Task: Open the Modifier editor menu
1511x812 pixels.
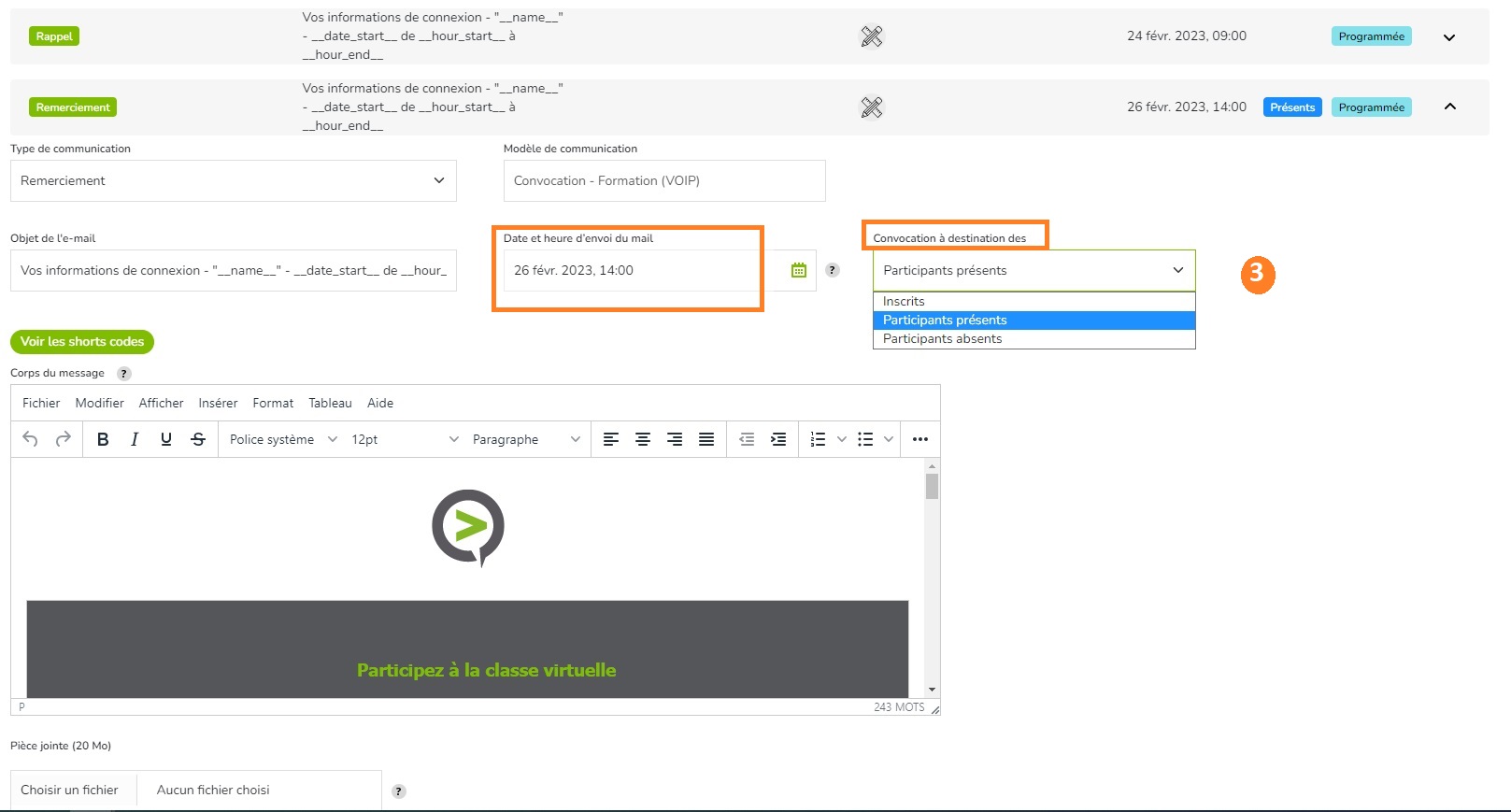Action: [x=100, y=403]
